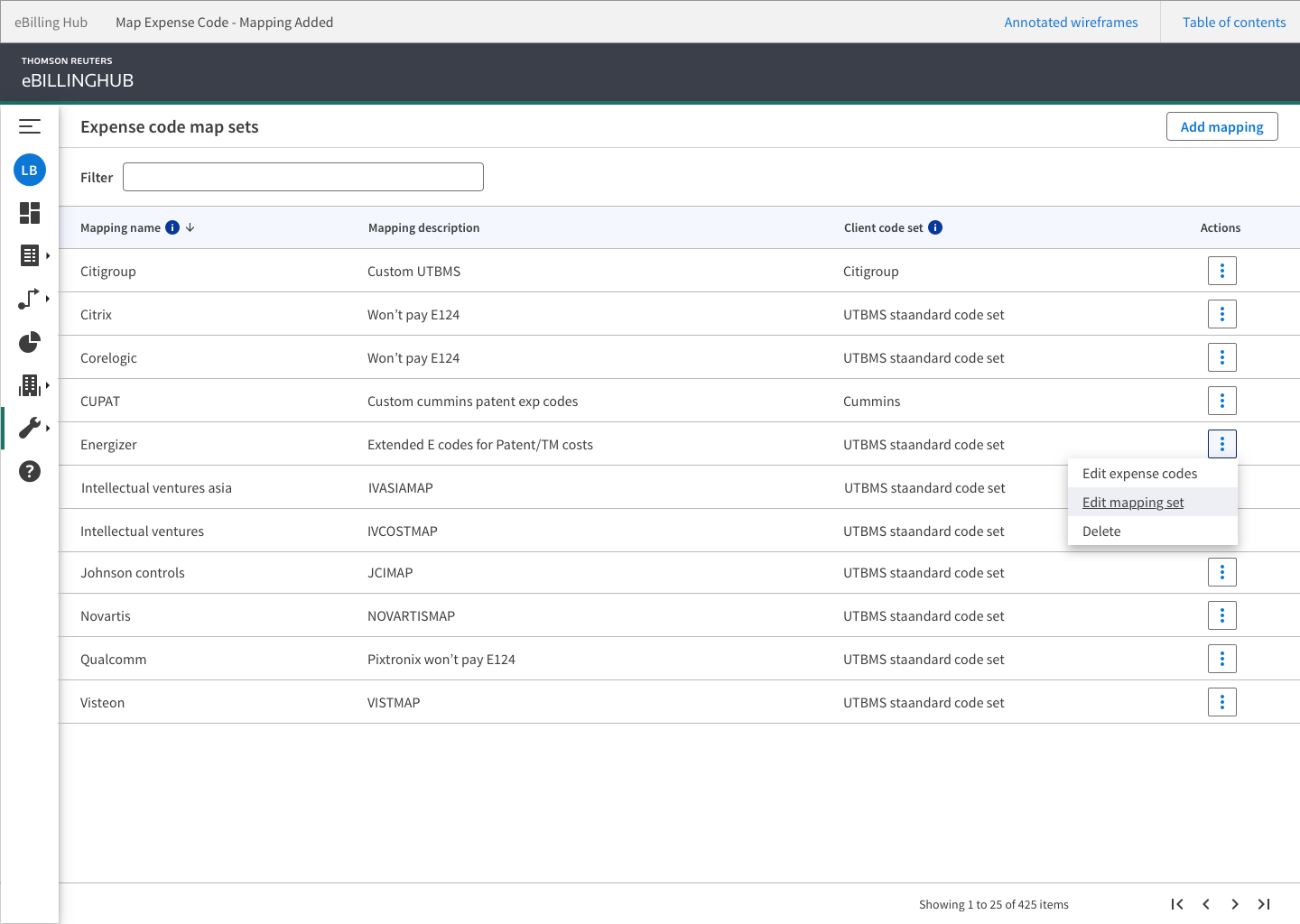Image resolution: width=1300 pixels, height=924 pixels.
Task: Open actions menu for Citigroup row
Action: pos(1222,271)
